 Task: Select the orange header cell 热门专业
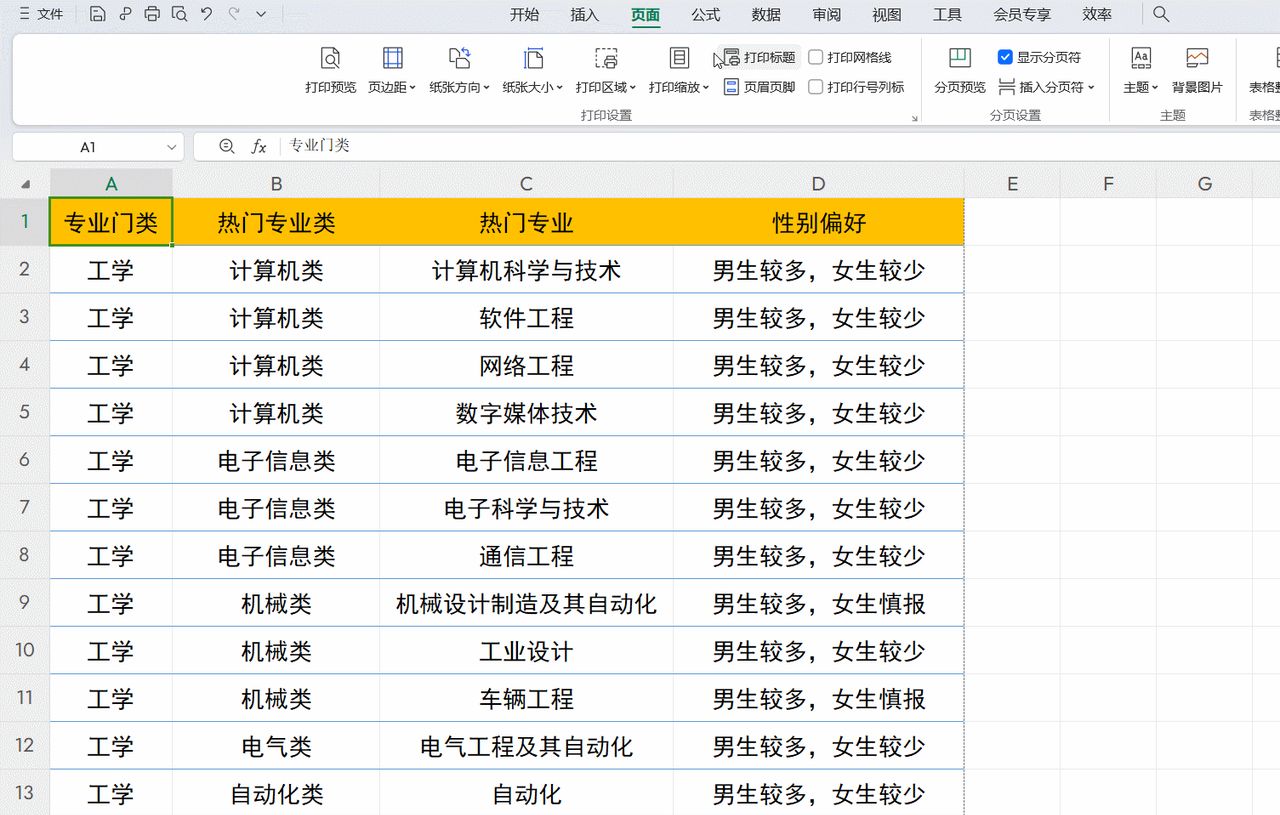pyautogui.click(x=526, y=222)
